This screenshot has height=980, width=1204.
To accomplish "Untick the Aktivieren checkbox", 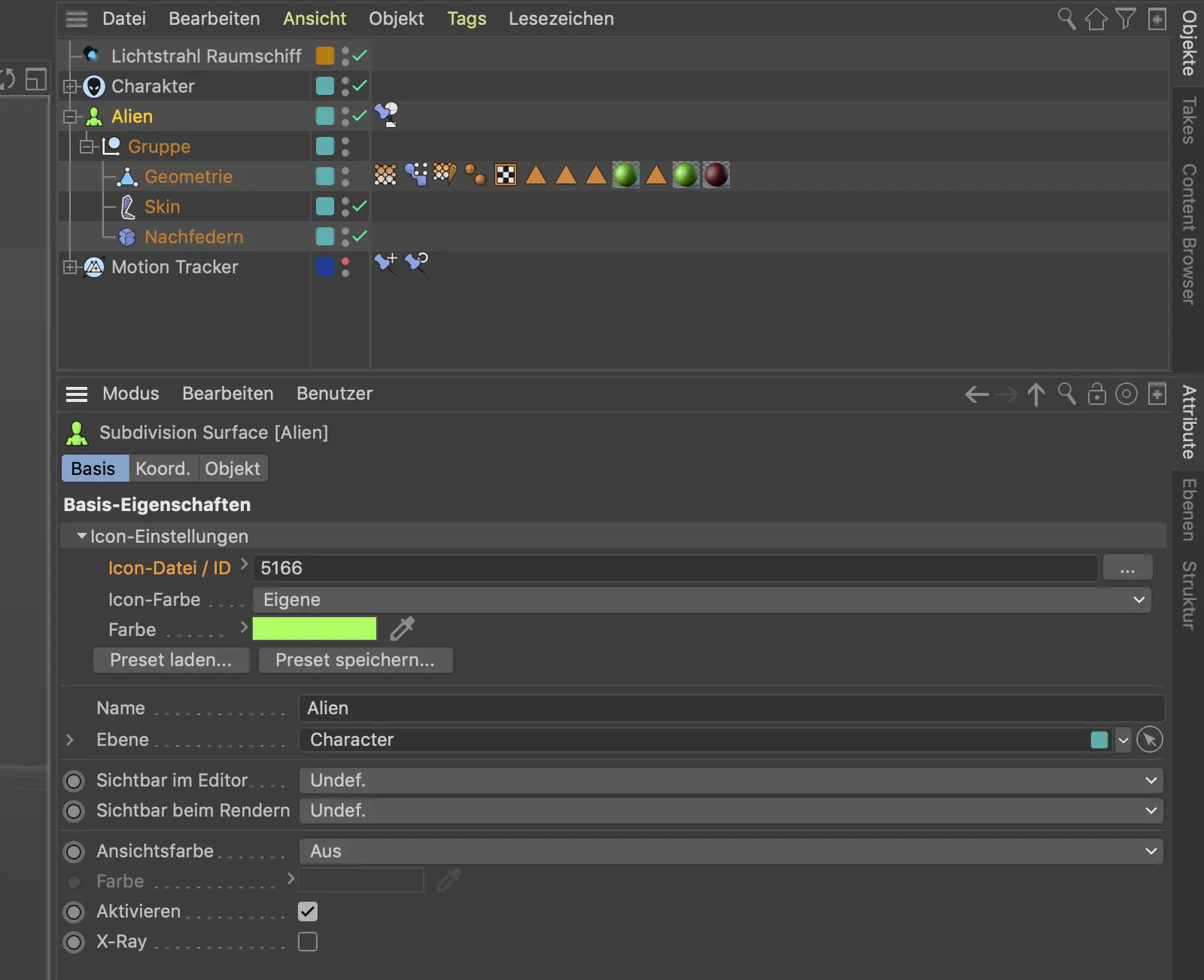I will point(308,912).
